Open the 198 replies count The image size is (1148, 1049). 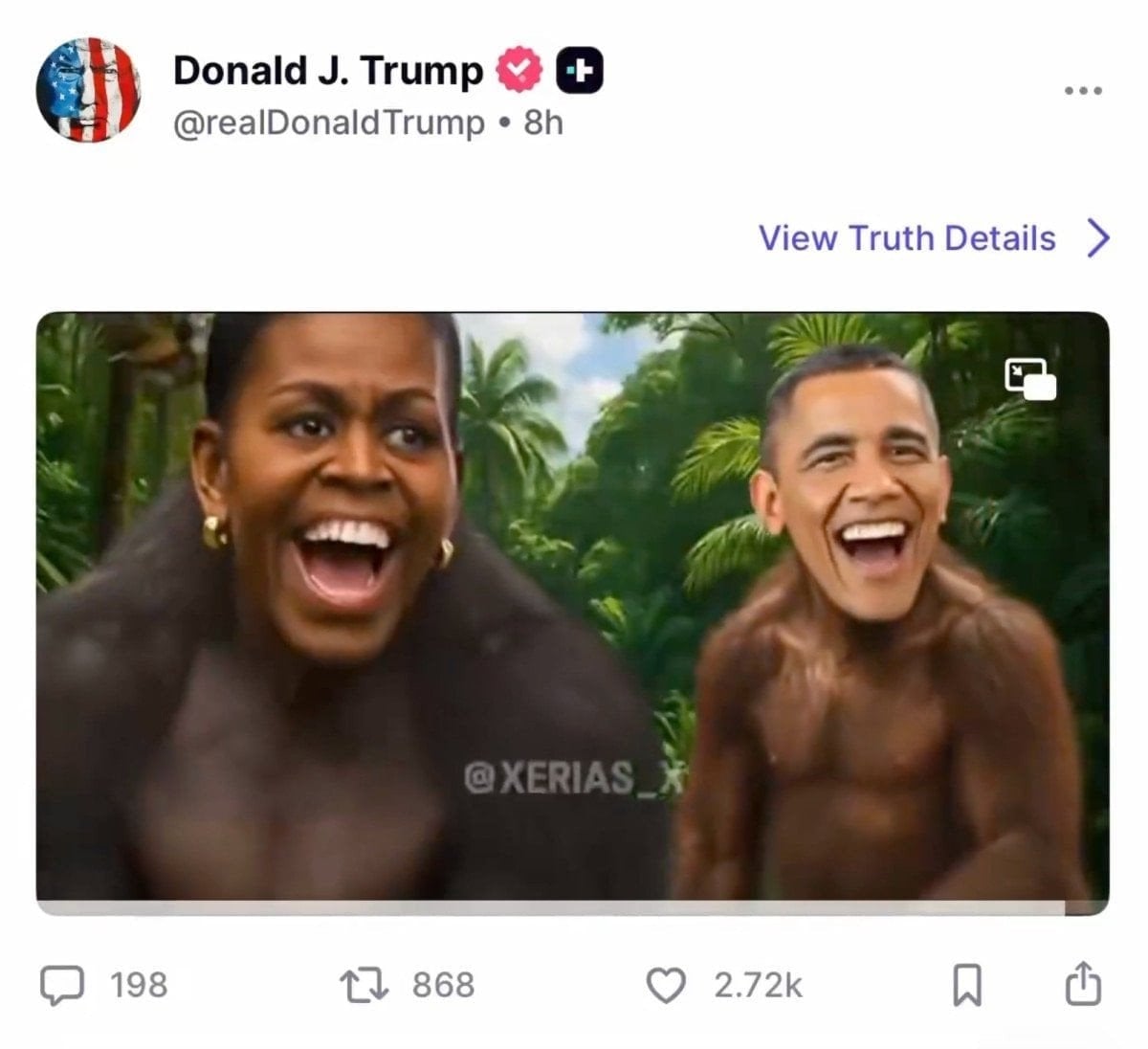(x=139, y=985)
